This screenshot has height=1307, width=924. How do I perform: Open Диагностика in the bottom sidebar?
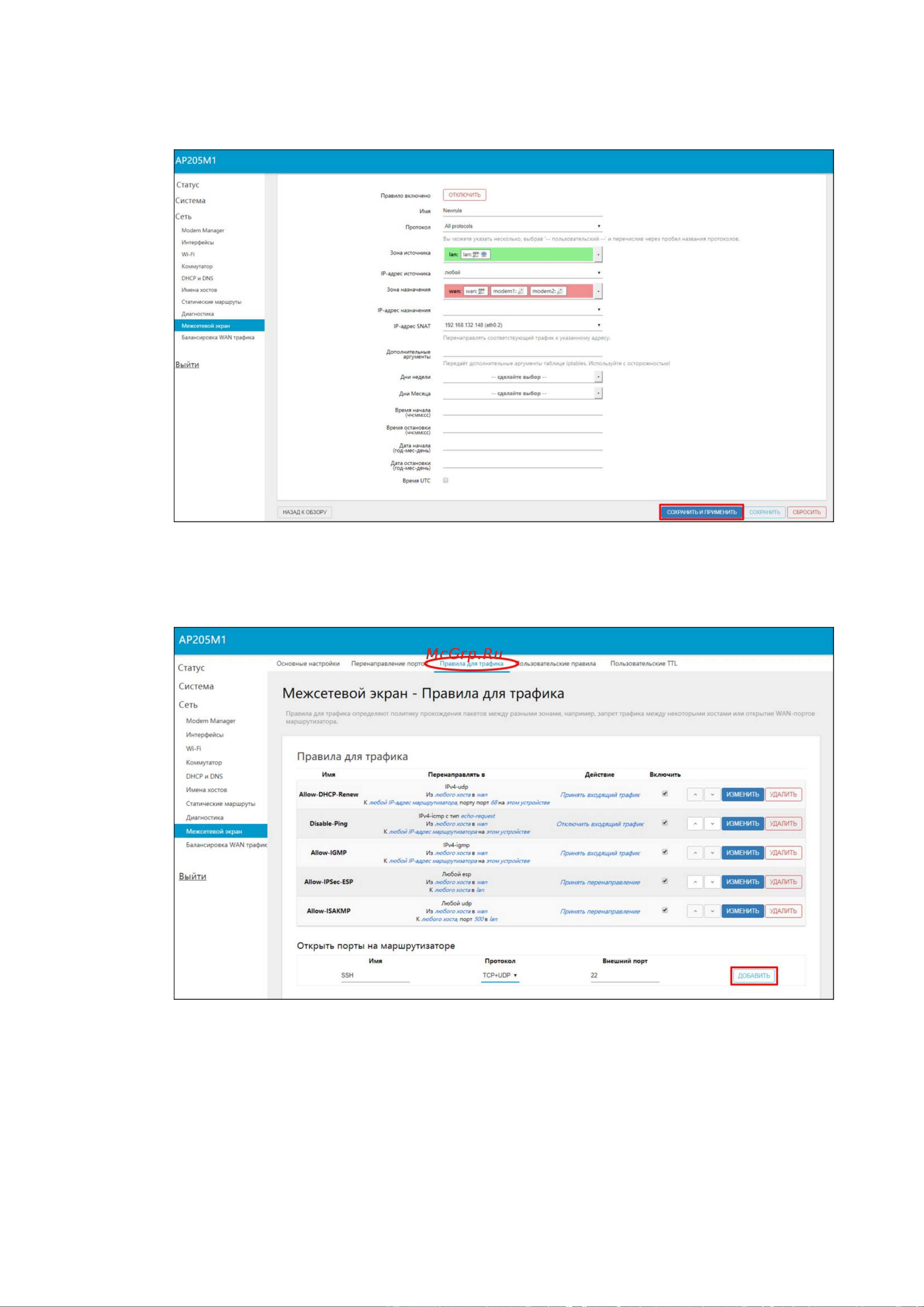204,817
